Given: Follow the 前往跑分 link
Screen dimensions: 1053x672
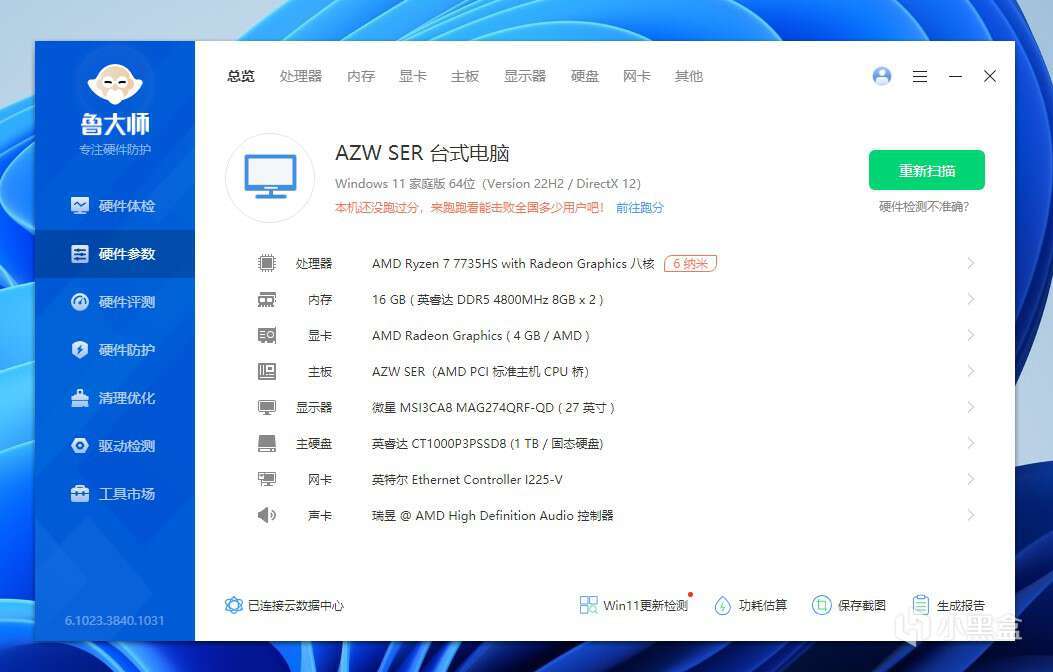Looking at the screenshot, I should pos(639,207).
